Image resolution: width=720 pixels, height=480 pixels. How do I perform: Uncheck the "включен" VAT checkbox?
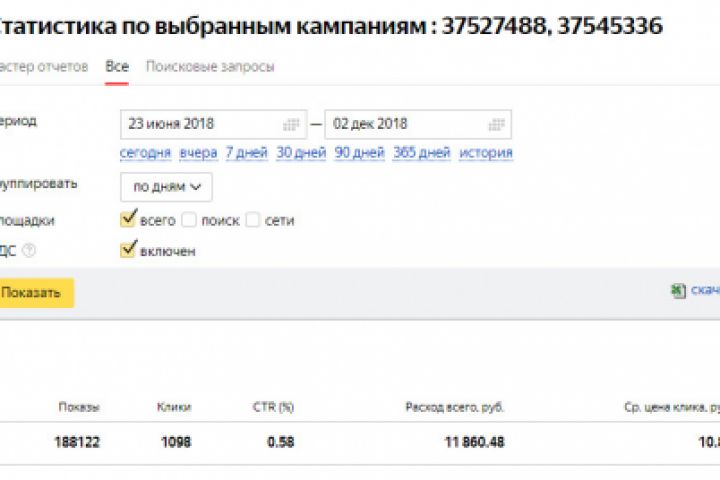click(128, 250)
